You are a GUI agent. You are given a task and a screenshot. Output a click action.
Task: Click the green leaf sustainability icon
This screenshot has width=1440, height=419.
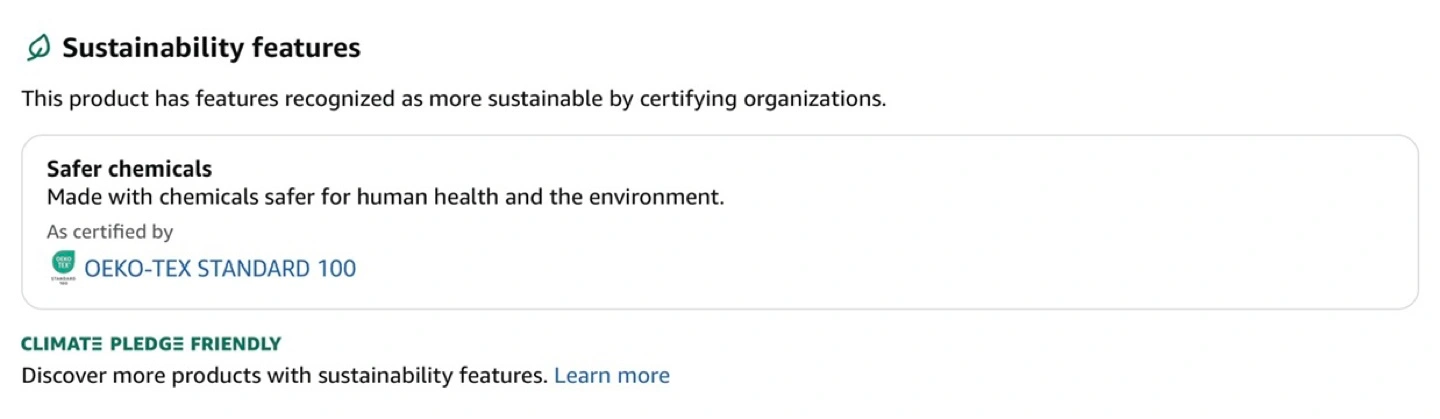click(x=38, y=47)
